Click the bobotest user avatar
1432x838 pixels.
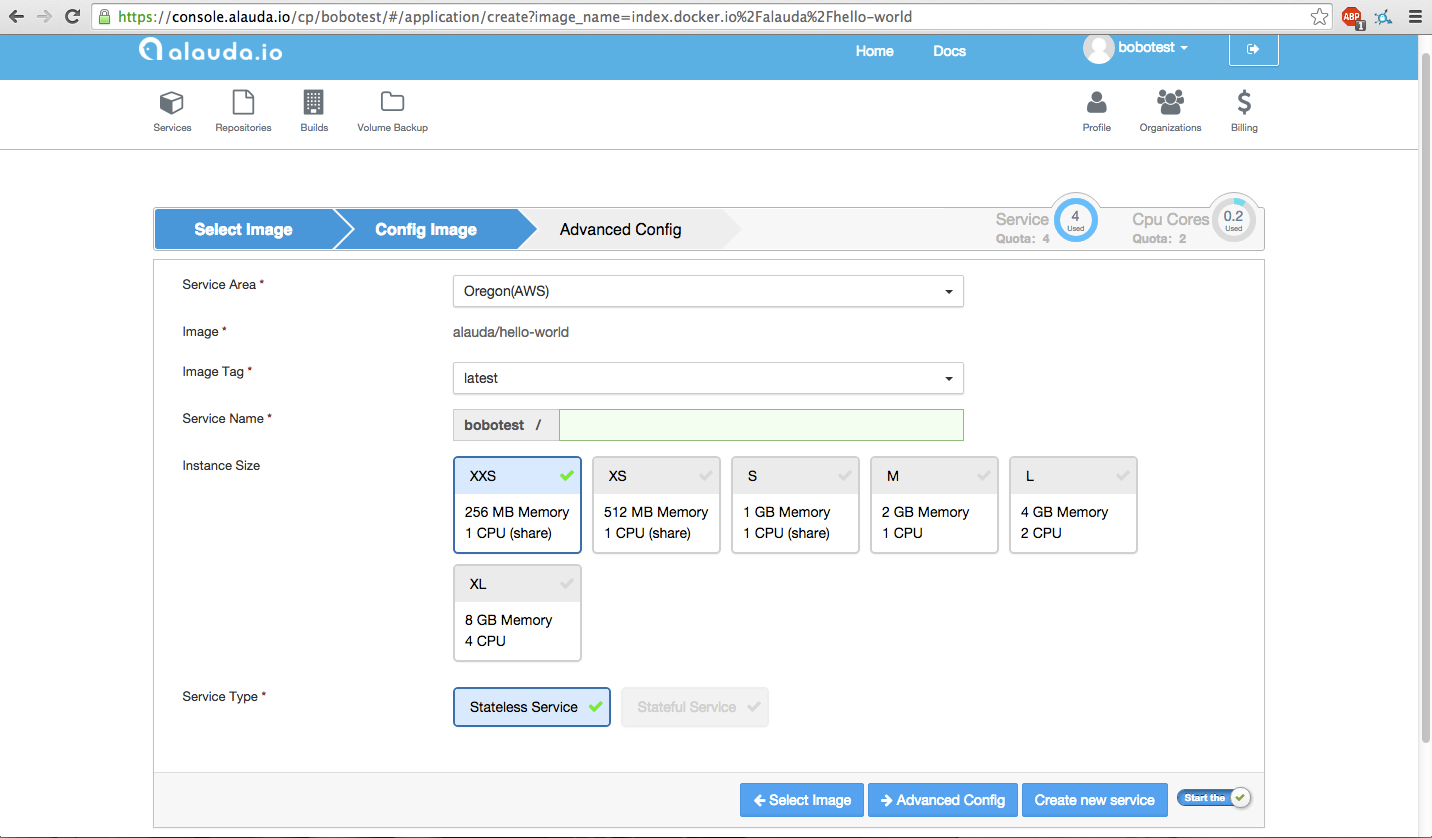click(x=1098, y=48)
